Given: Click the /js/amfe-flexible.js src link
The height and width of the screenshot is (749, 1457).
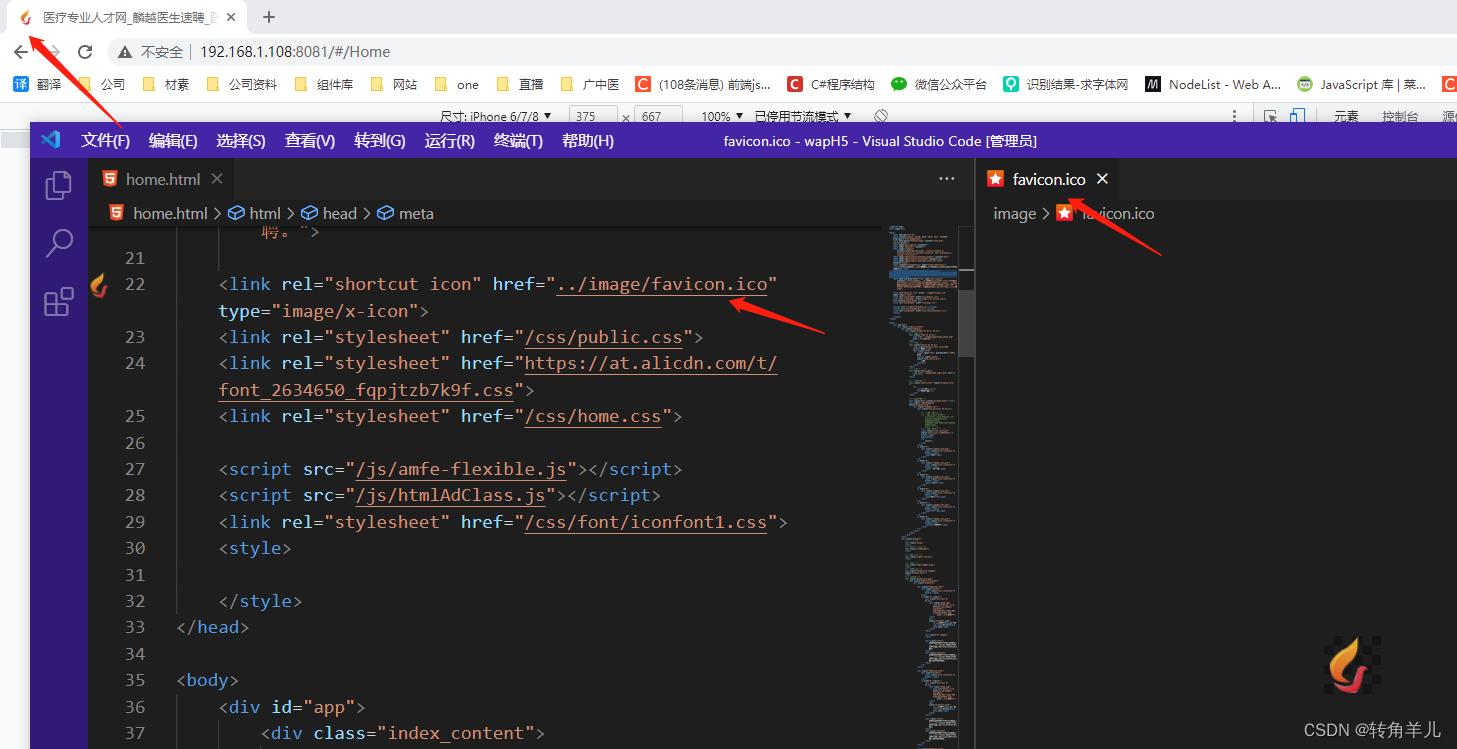Looking at the screenshot, I should [x=462, y=469].
